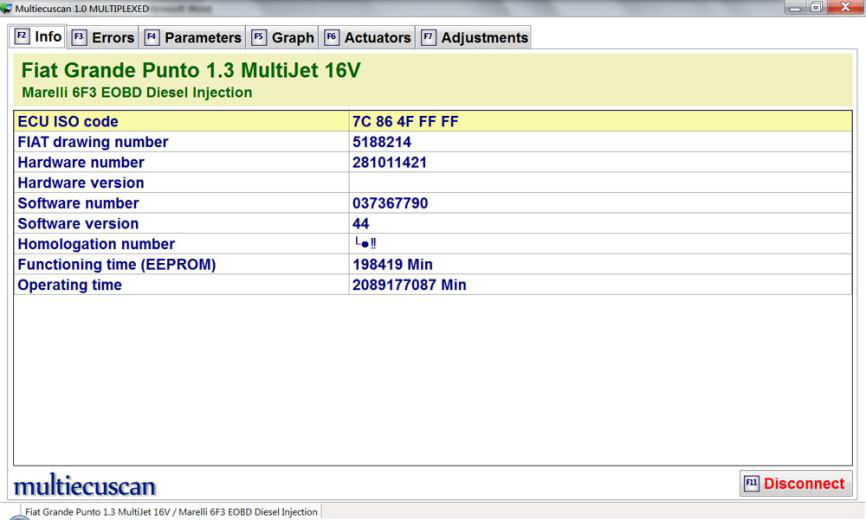The image size is (866, 520).
Task: Click the F4 key icon beside Parameters
Action: [152, 38]
